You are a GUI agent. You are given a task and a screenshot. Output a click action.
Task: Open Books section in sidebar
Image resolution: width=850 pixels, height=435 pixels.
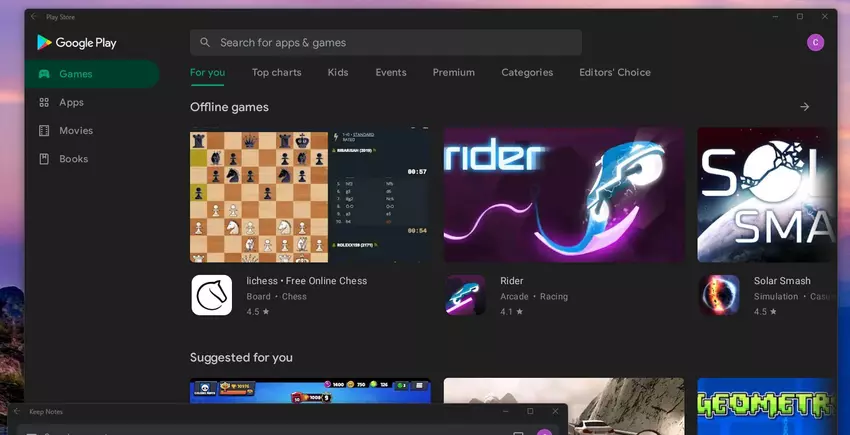tap(73, 159)
